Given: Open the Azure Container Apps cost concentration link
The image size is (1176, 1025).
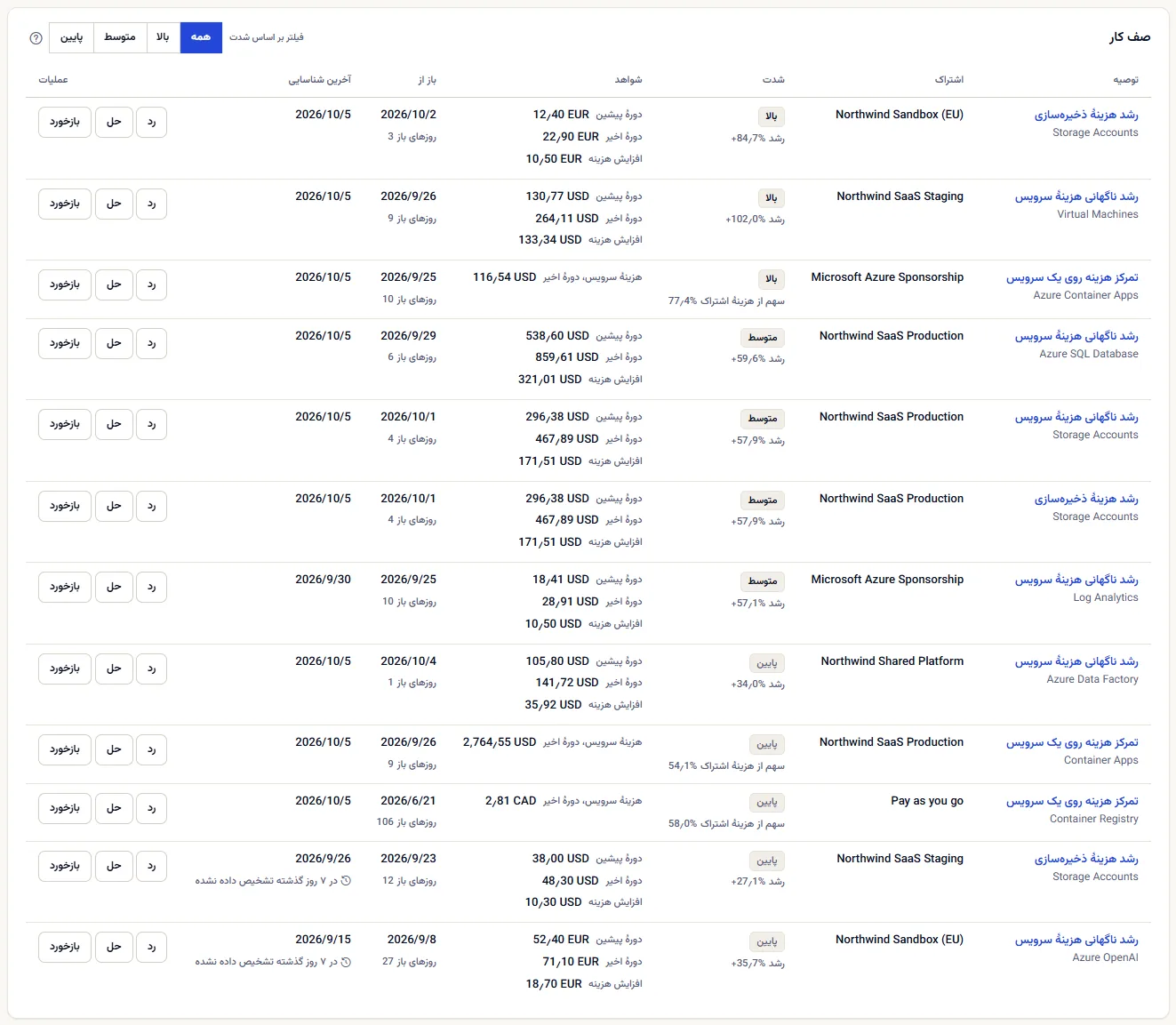Looking at the screenshot, I should pyautogui.click(x=1072, y=277).
